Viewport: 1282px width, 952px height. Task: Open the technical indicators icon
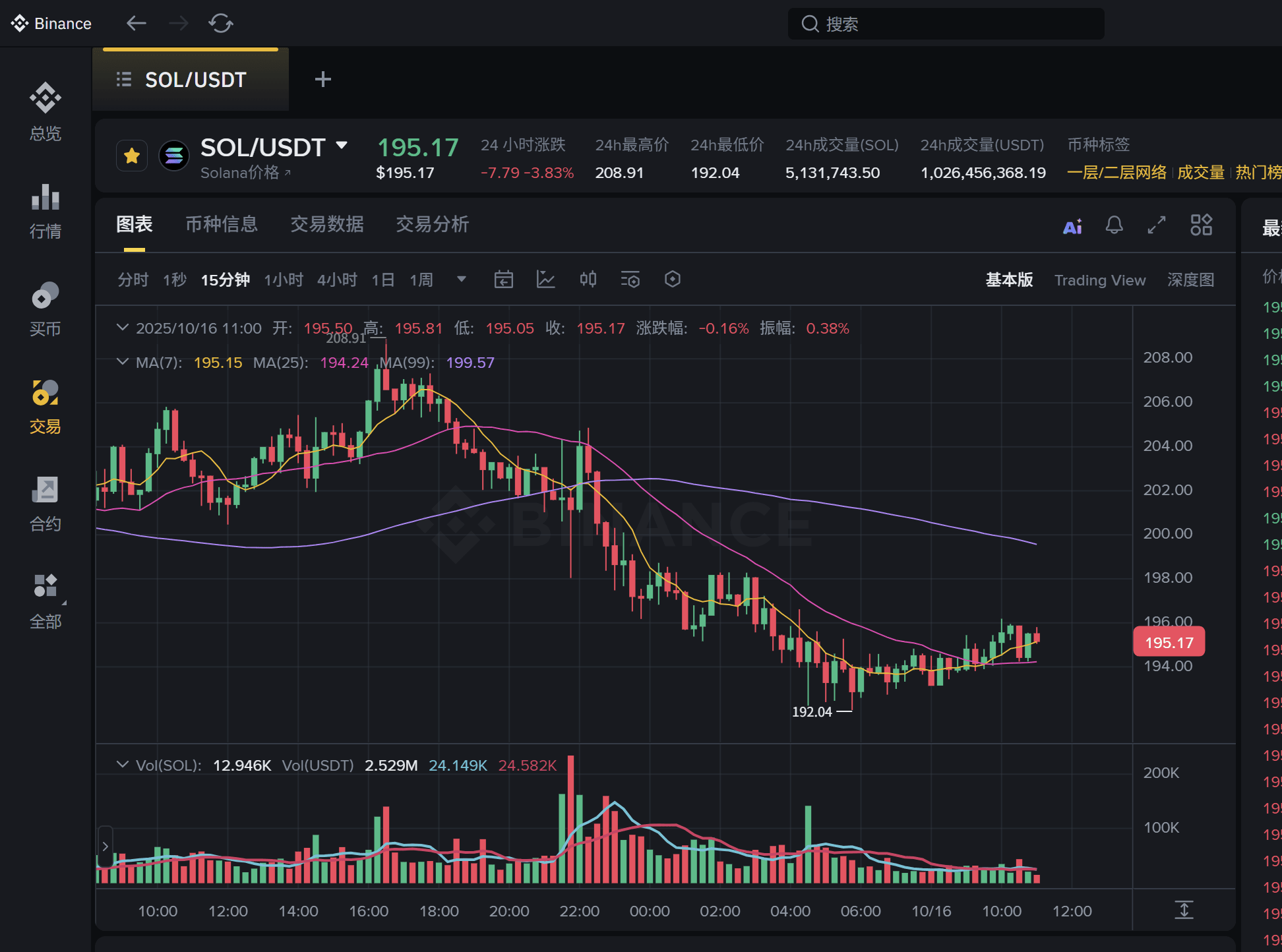(545, 280)
